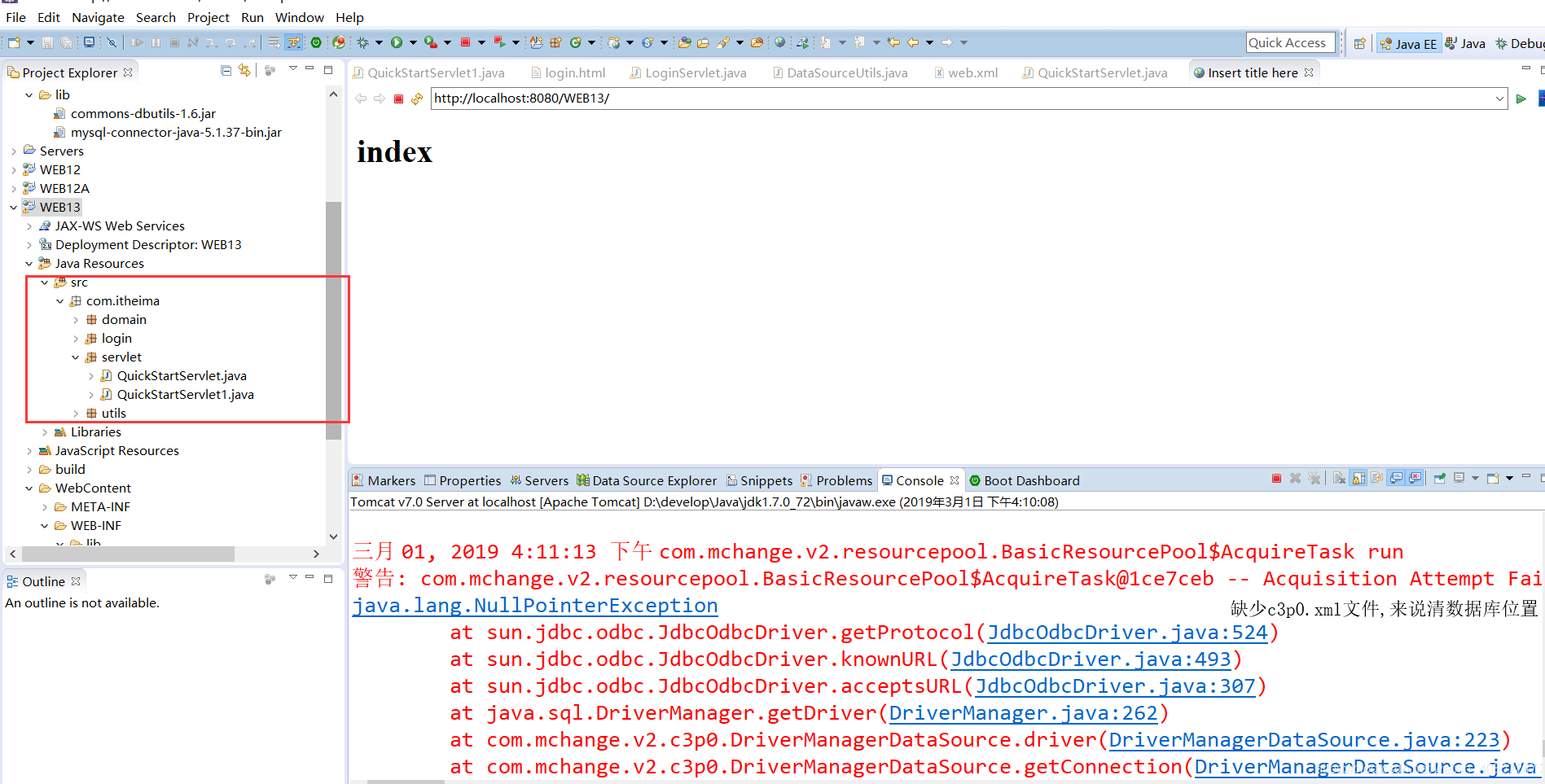Screen dimensions: 1545x784
Task: Open the java.lang.NullPointerException link
Action: coord(535,606)
